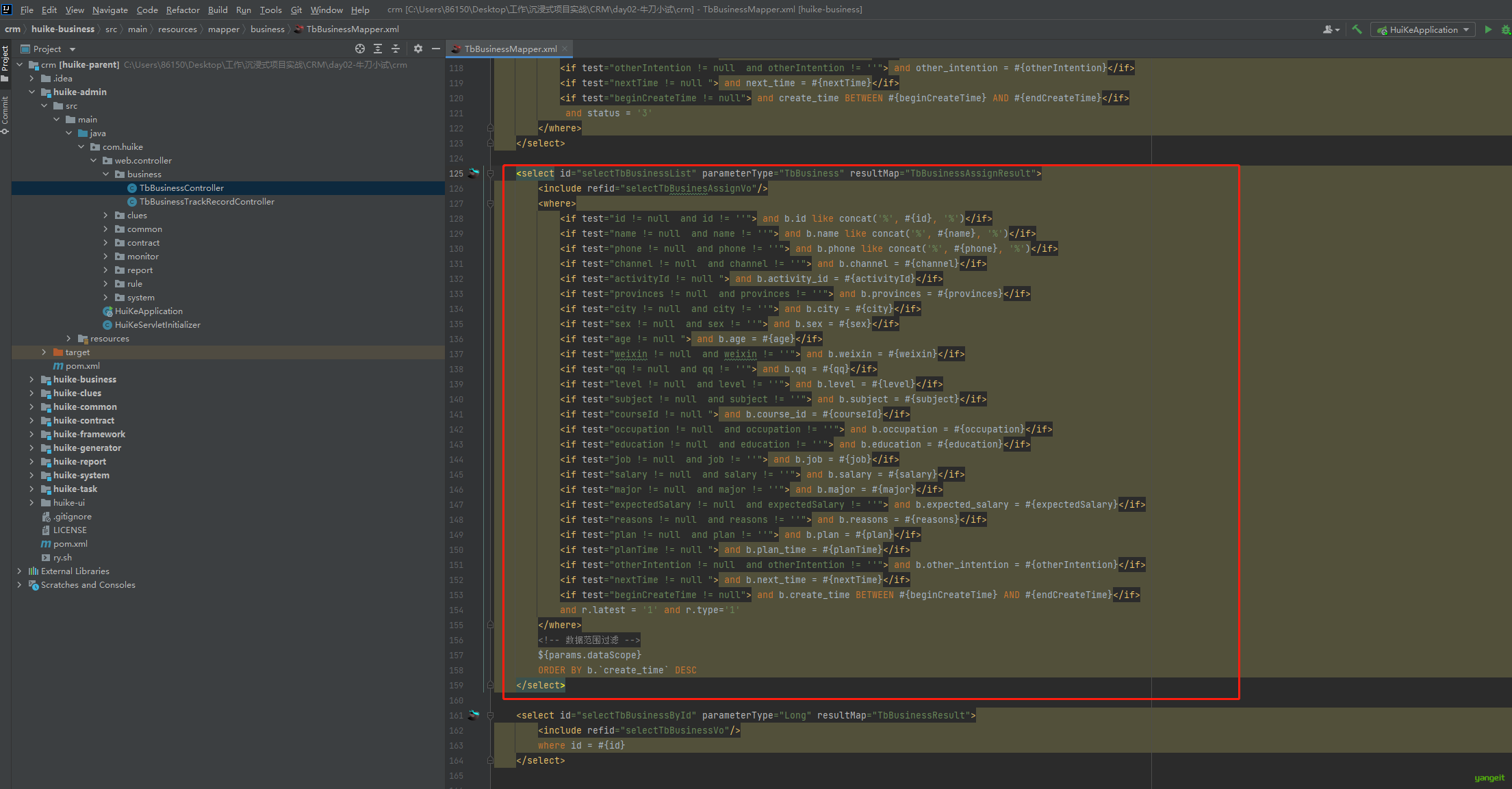
Task: Expand the huike-business module
Action: coord(31,379)
